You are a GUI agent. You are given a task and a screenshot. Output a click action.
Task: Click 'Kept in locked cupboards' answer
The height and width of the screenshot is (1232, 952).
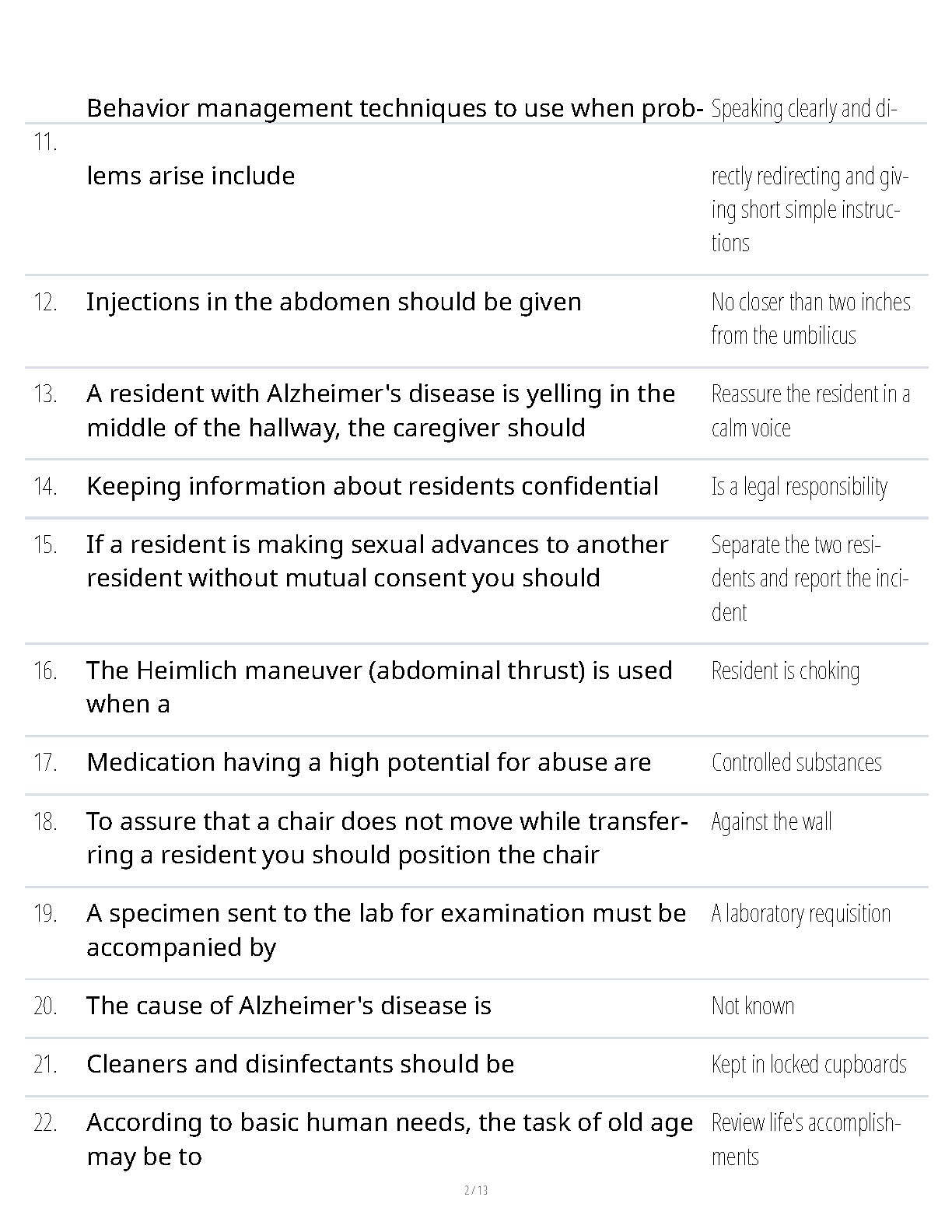(x=809, y=1065)
